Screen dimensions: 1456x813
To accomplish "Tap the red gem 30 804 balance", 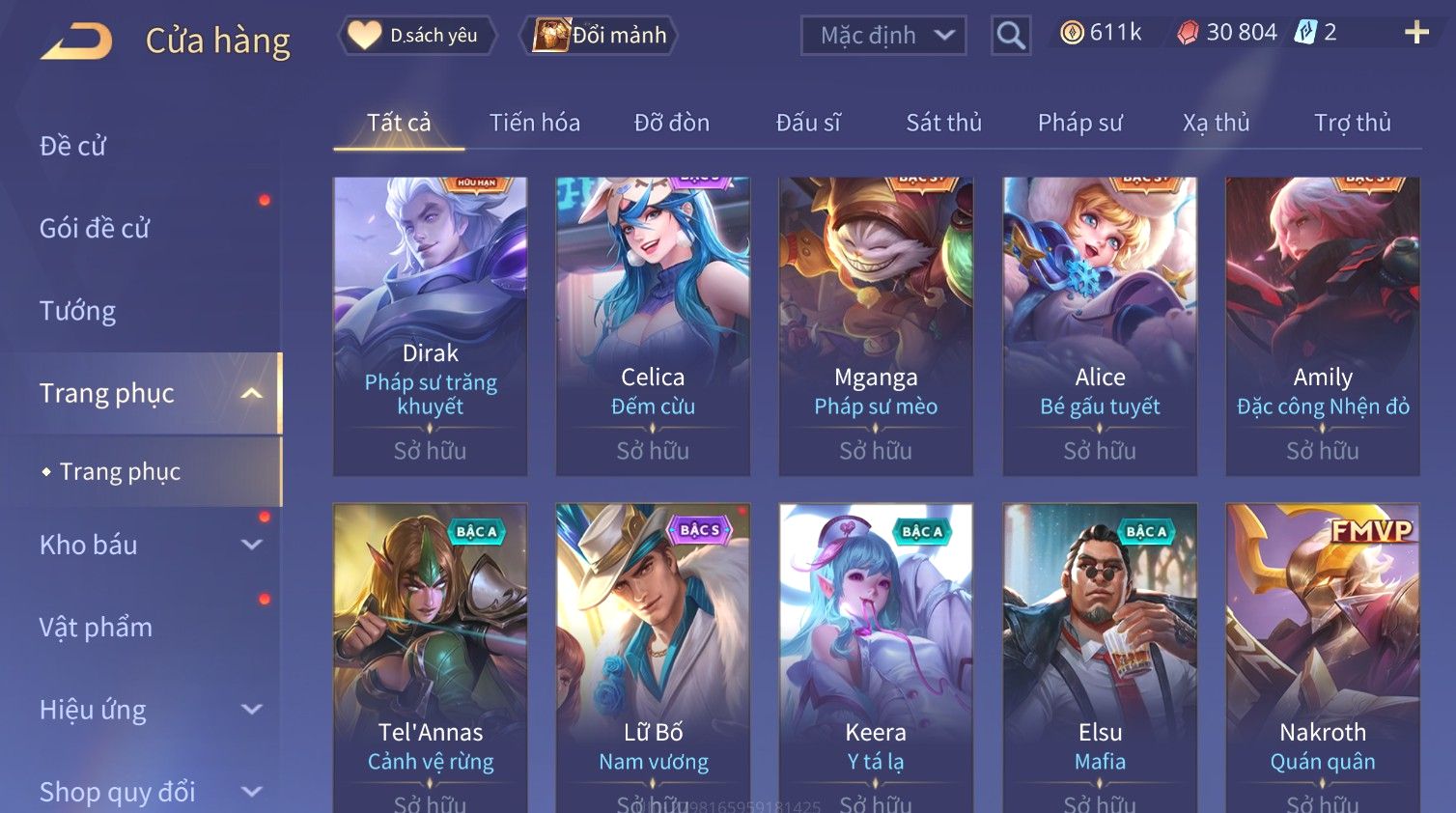I will [1227, 33].
